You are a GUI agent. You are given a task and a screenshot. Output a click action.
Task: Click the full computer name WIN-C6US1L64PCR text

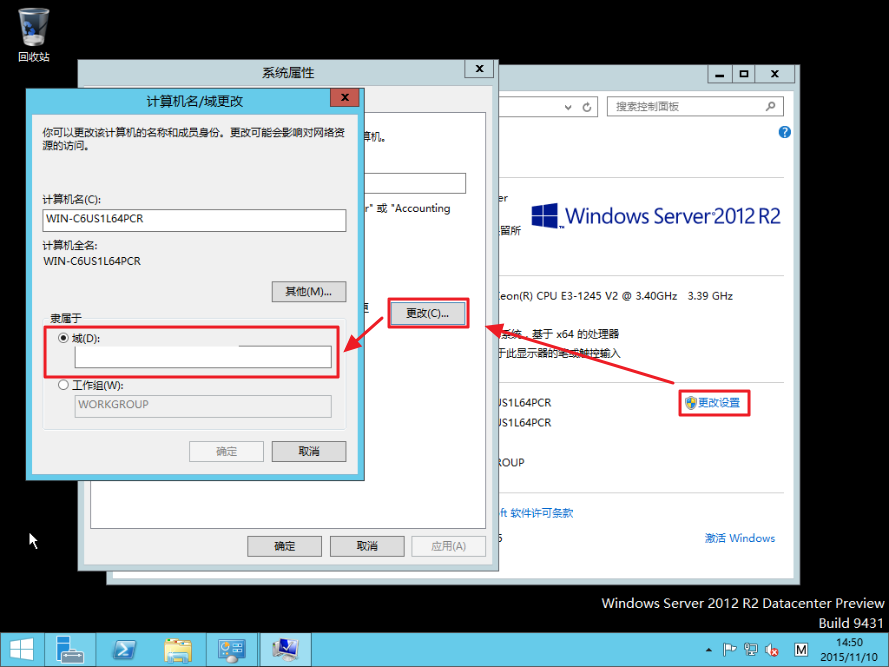(x=92, y=261)
